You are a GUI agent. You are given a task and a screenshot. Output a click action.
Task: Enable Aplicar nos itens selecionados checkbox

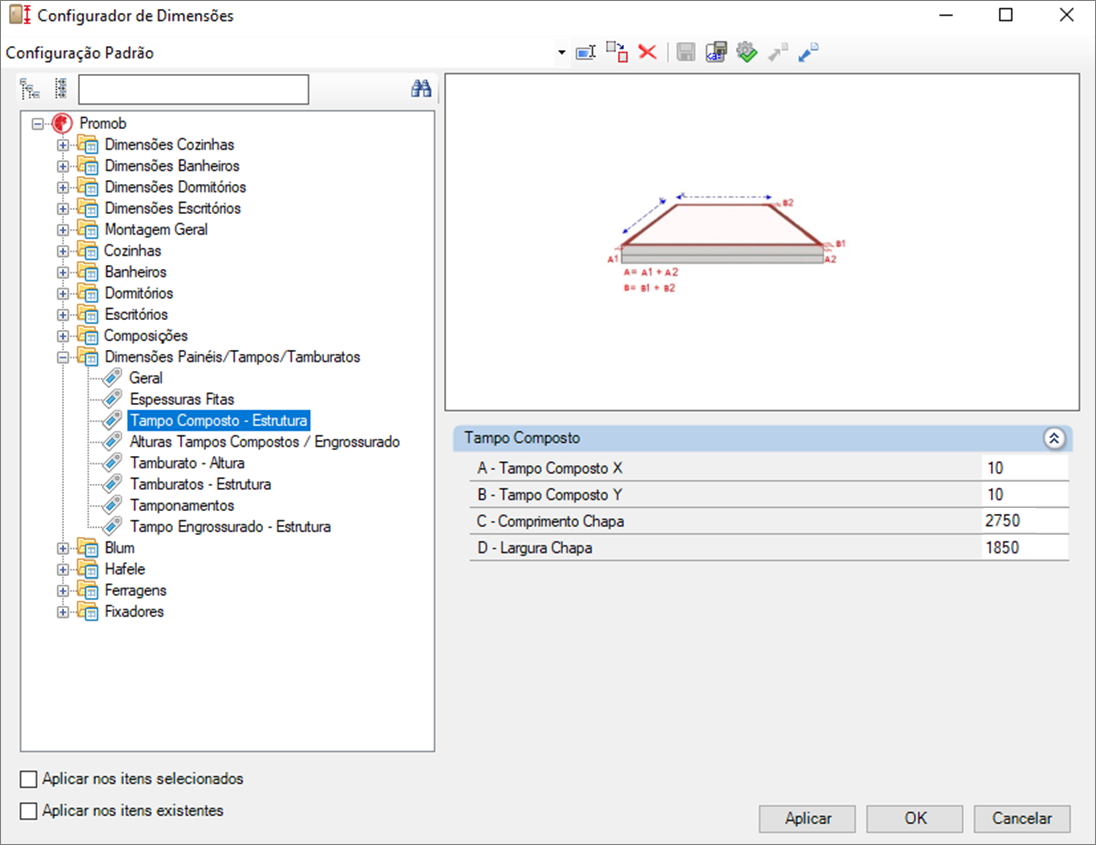click(x=29, y=779)
